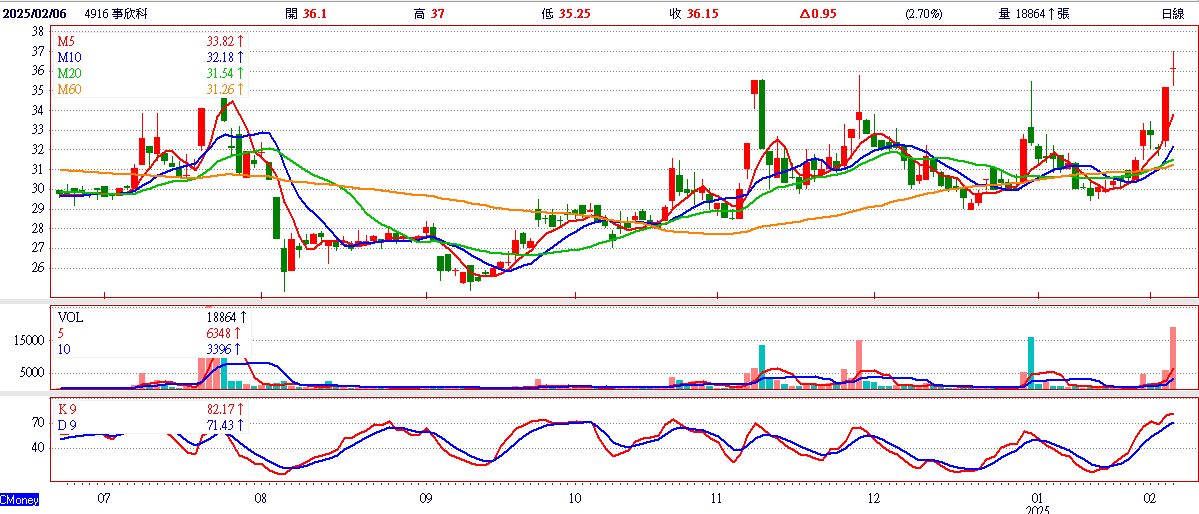Click the 11 month marker on timeline
1199x514 pixels.
pyautogui.click(x=716, y=498)
